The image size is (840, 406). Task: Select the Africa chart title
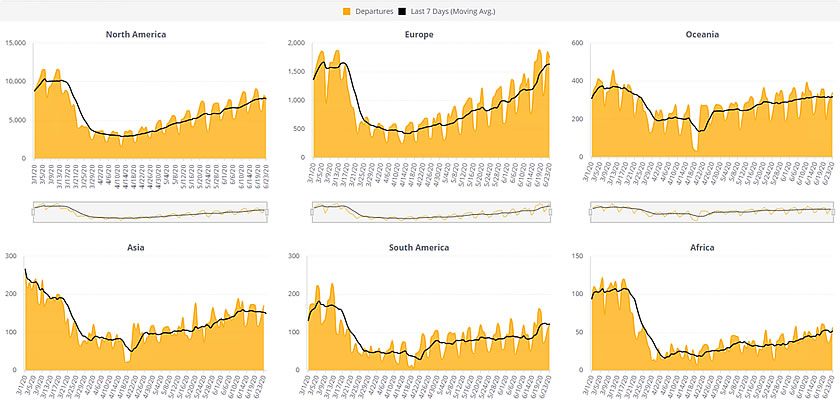[x=702, y=247]
